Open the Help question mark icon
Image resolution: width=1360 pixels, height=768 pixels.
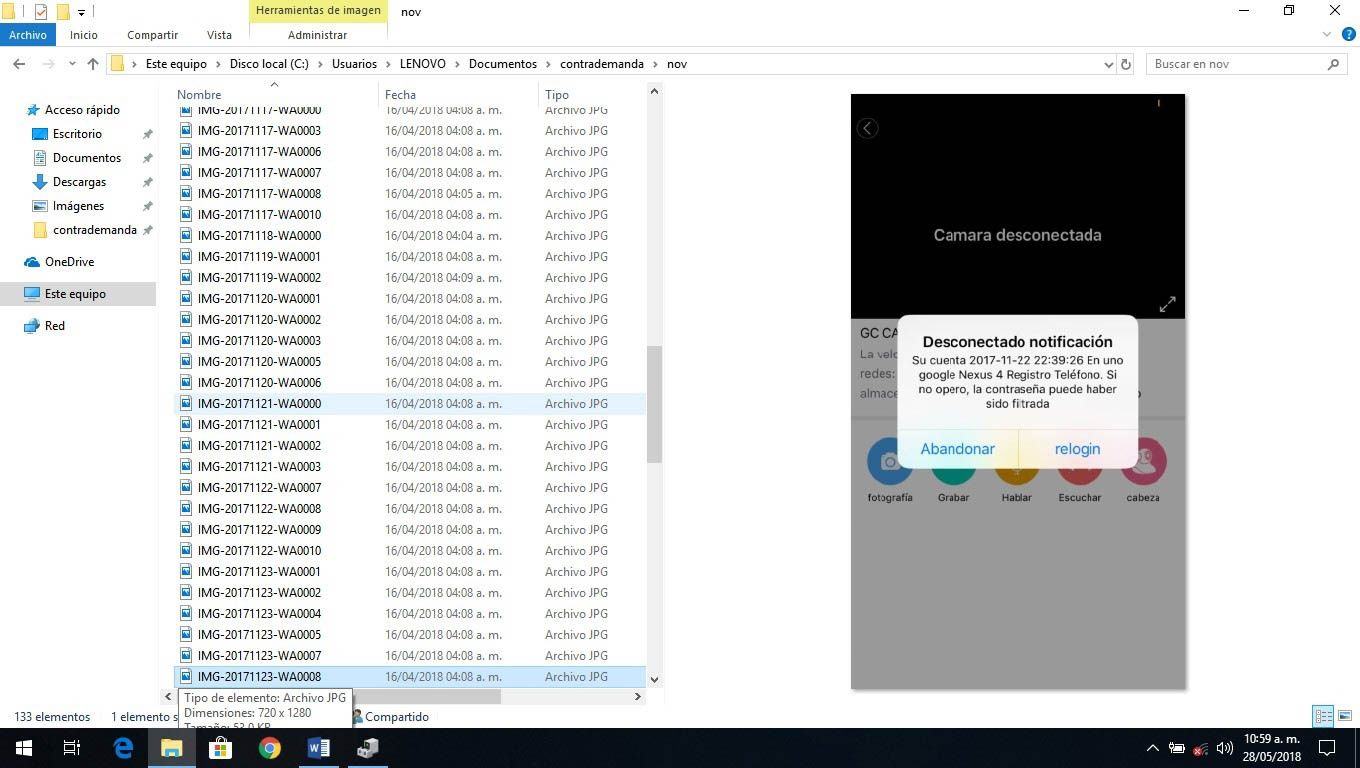coord(1346,35)
